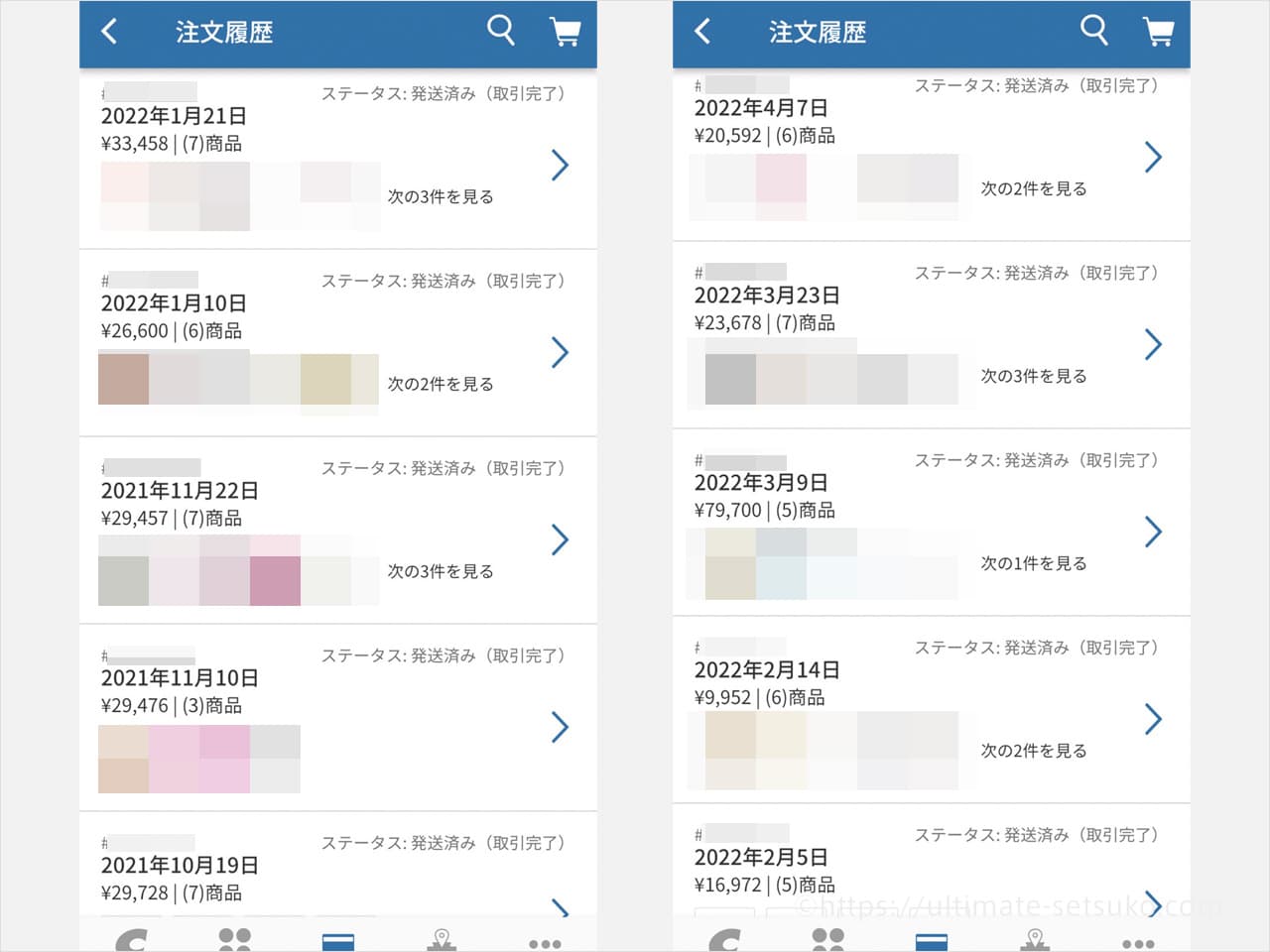The height and width of the screenshot is (952, 1270).
Task: Open shopping cart on right phone screen
Action: coord(1158,31)
